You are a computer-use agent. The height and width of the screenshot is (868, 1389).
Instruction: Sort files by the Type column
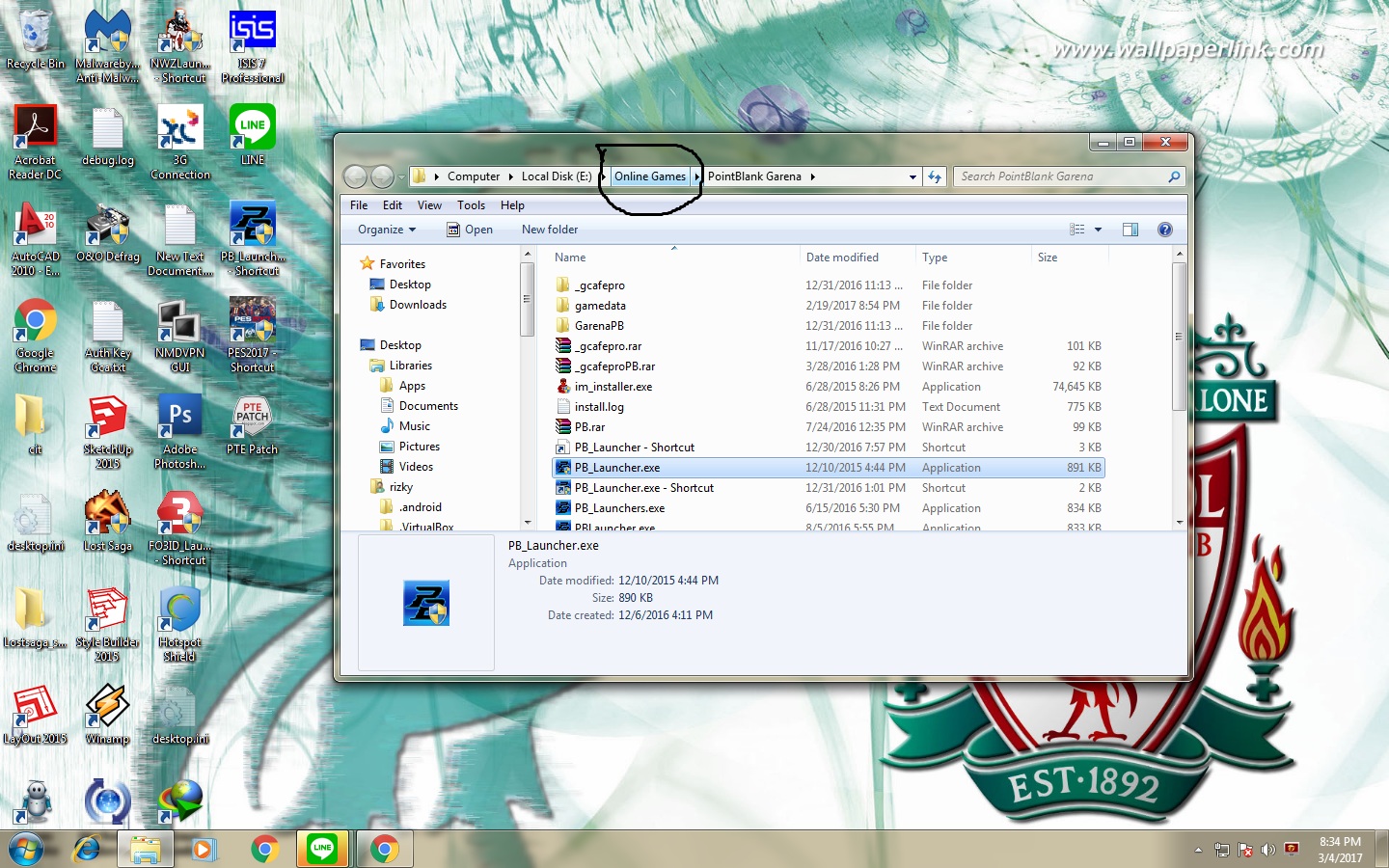[x=972, y=258]
